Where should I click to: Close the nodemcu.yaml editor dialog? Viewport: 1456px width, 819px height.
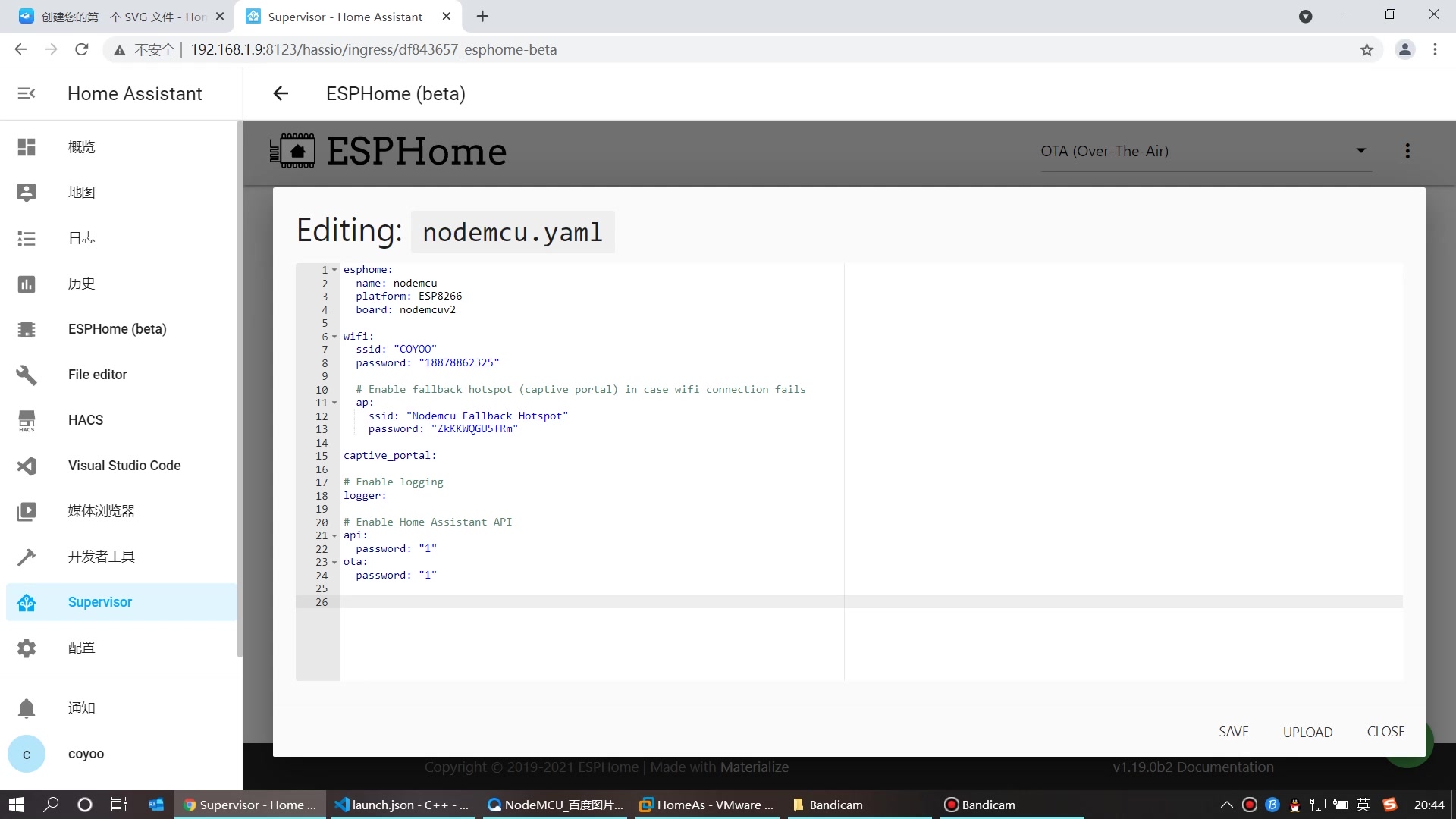pos(1385,732)
